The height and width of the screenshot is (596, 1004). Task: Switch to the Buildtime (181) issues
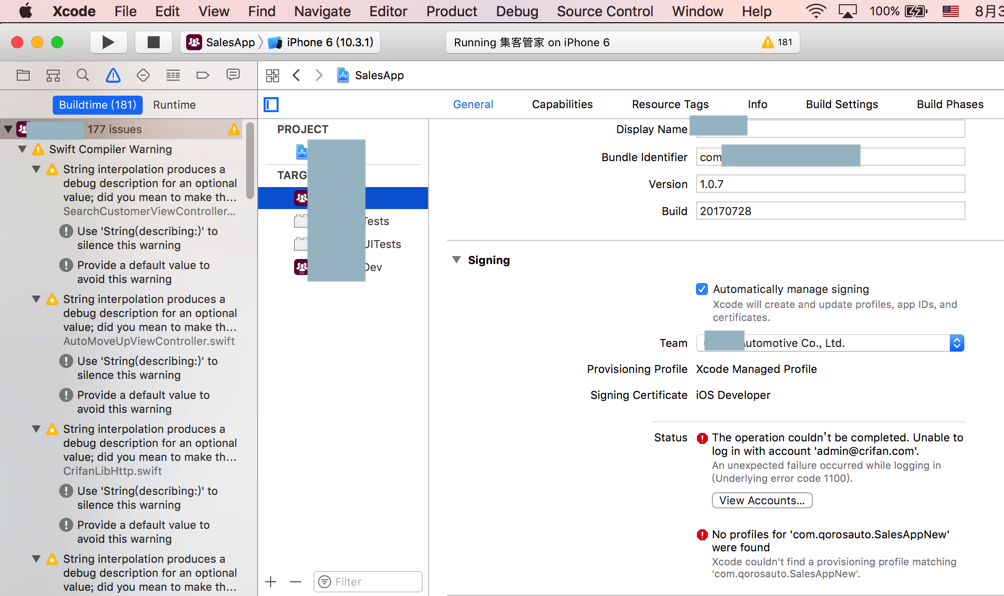97,104
